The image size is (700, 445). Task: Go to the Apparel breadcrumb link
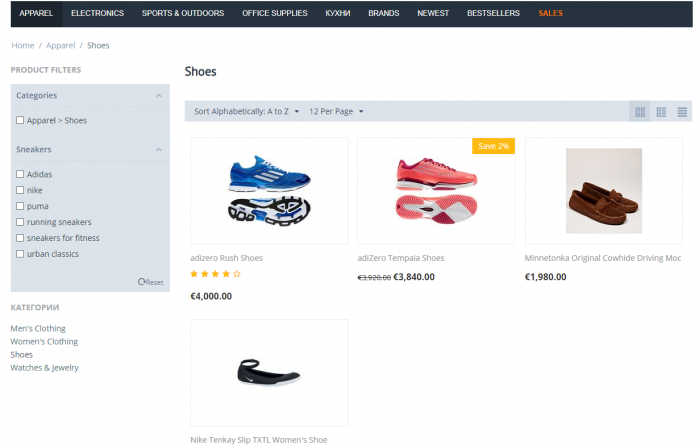click(61, 46)
